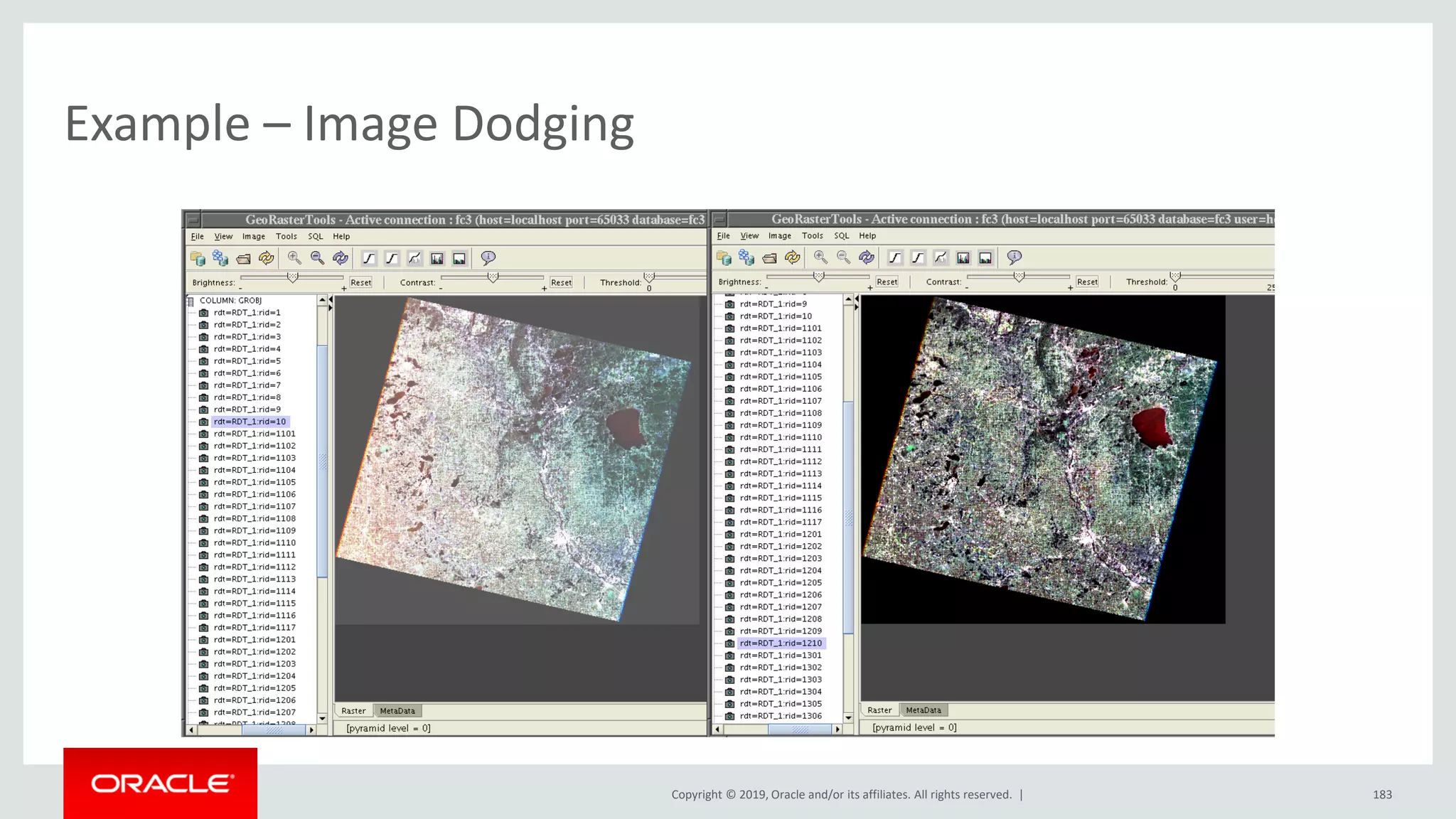Select rdt=RDT_1:rid=1301 in right window list

(x=781, y=655)
